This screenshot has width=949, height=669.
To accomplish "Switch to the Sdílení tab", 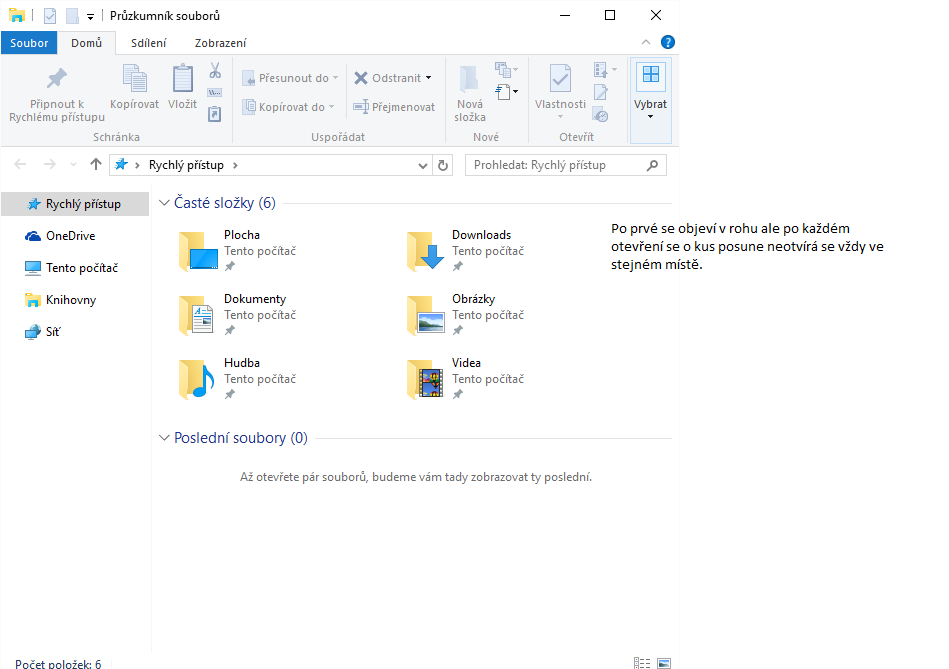I will [x=148, y=43].
